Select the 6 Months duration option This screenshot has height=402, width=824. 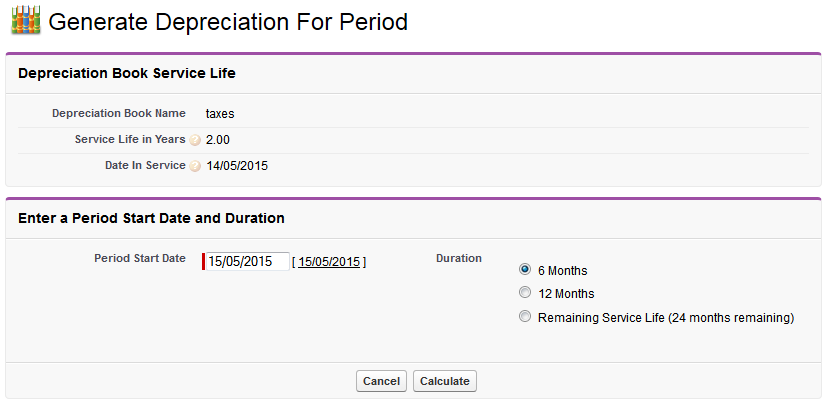pyautogui.click(x=525, y=269)
